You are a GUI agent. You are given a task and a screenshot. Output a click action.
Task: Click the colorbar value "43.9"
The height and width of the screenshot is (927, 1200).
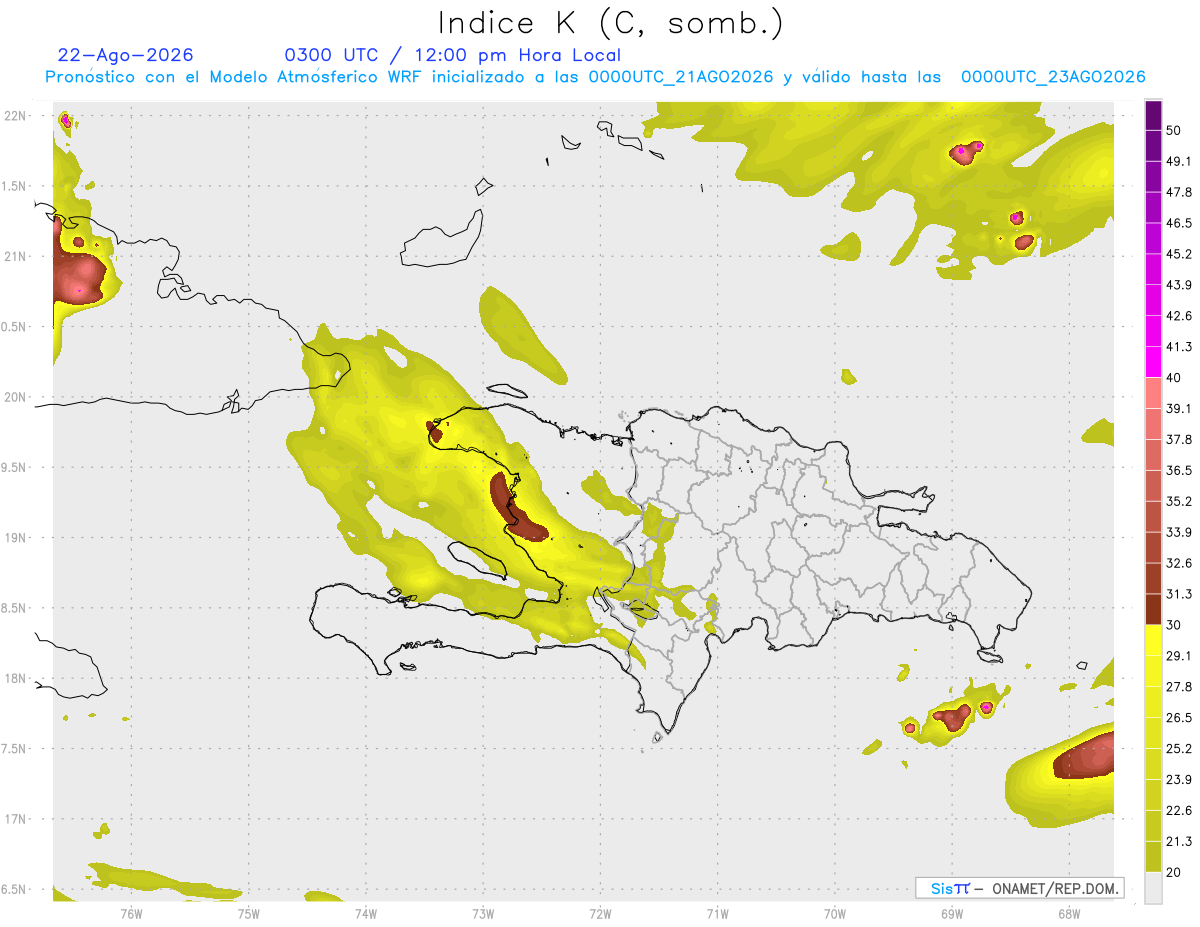(x=1179, y=285)
